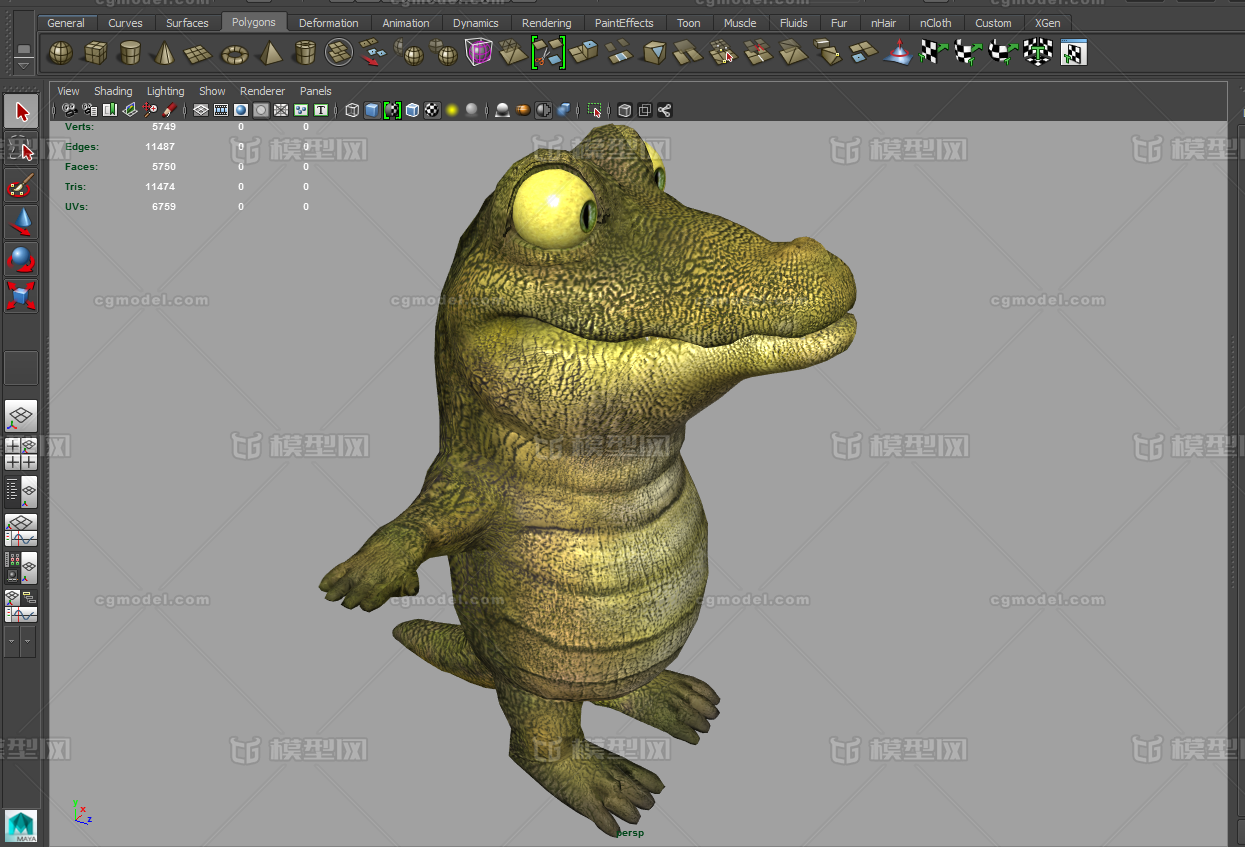Switch to the Rendering shelf tab

pos(546,23)
